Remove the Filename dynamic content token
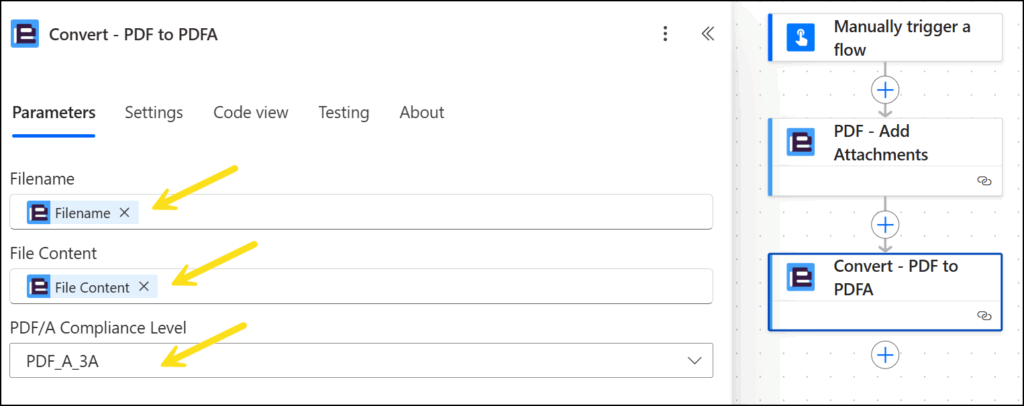The height and width of the screenshot is (406, 1024). (x=124, y=212)
